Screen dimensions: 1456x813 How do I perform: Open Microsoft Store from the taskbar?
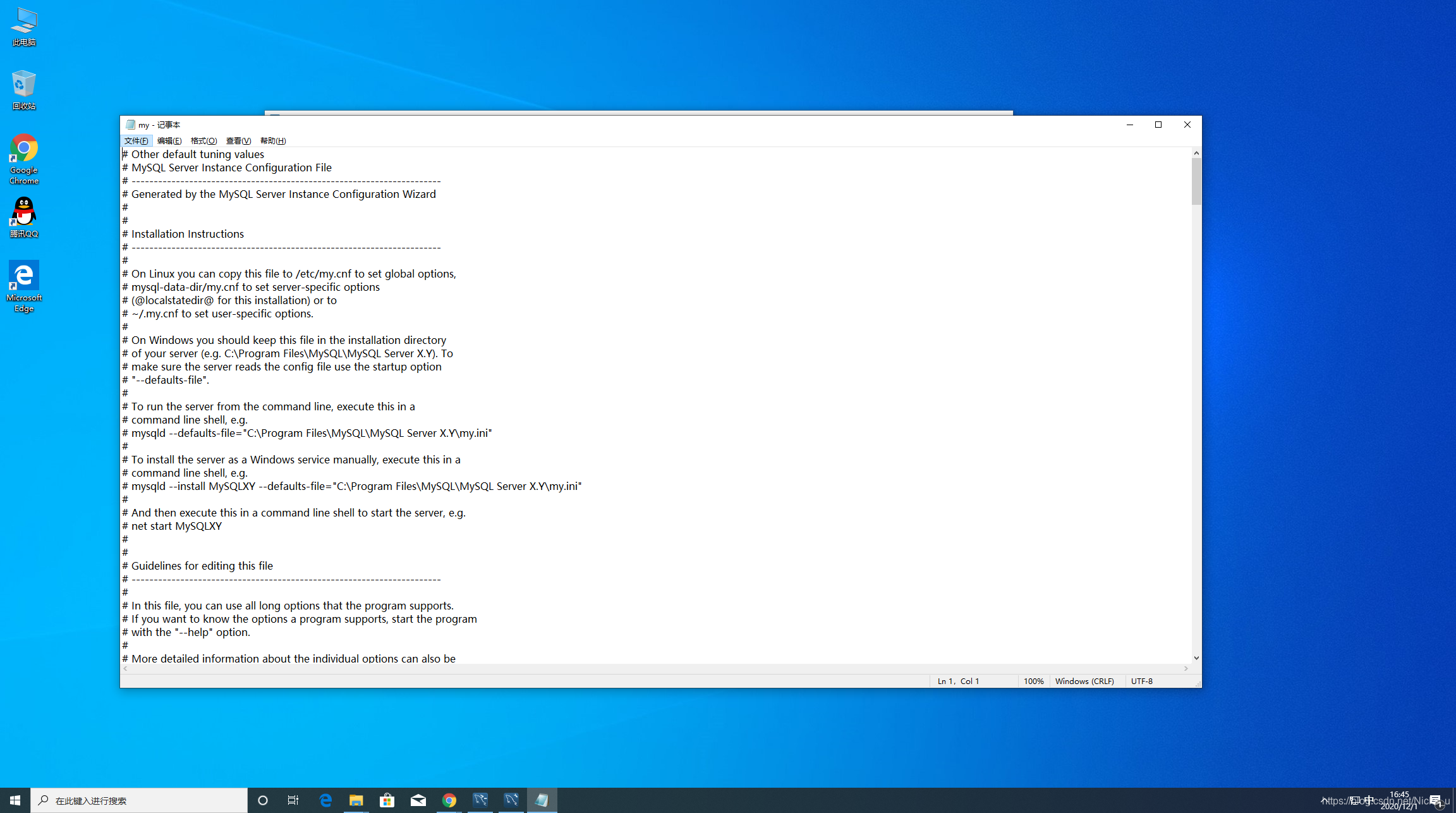click(x=387, y=800)
